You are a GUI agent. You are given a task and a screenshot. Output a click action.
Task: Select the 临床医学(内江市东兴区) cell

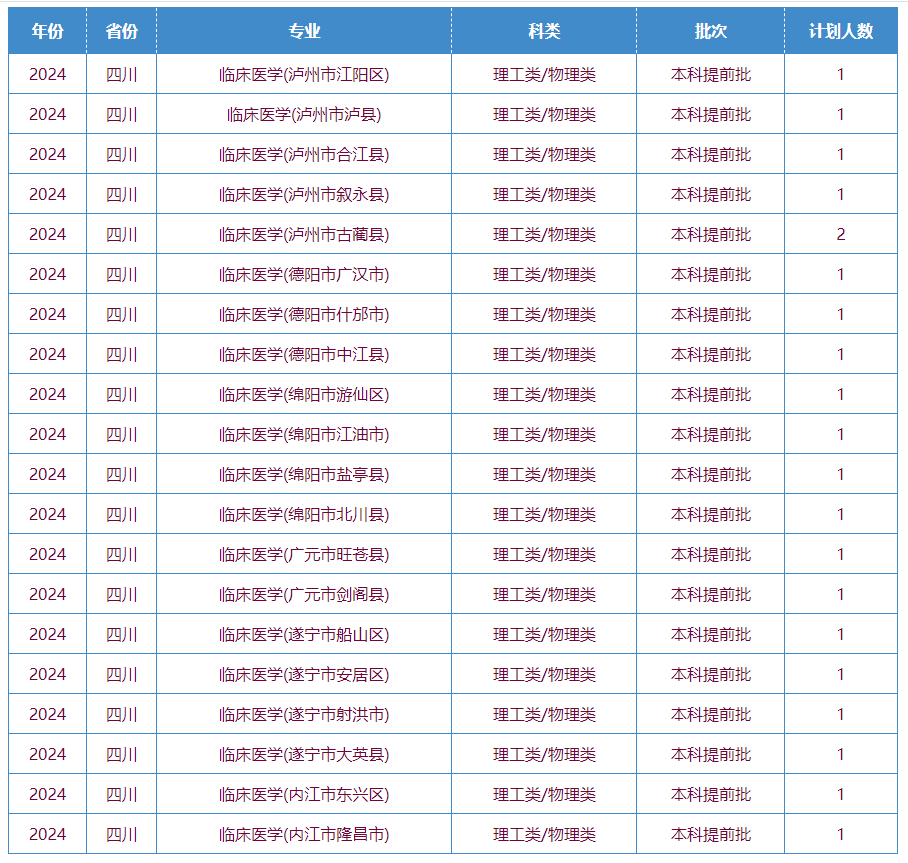304,794
